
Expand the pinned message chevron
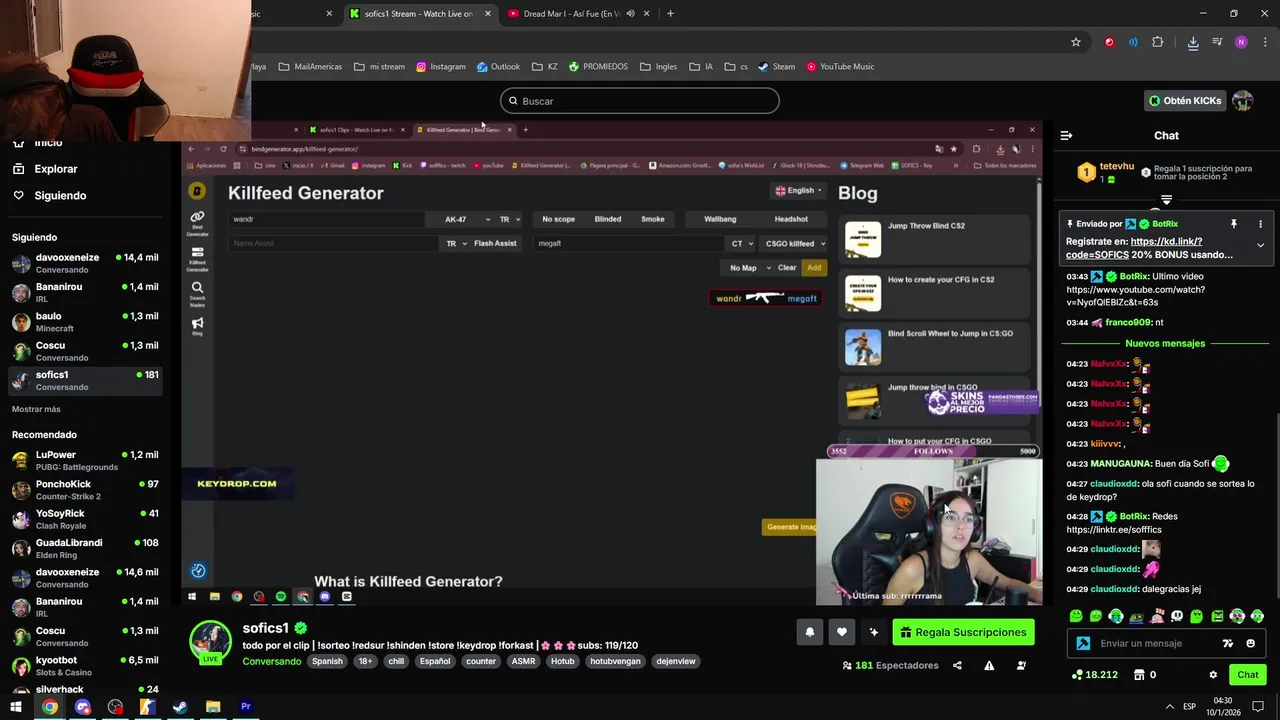[1260, 245]
